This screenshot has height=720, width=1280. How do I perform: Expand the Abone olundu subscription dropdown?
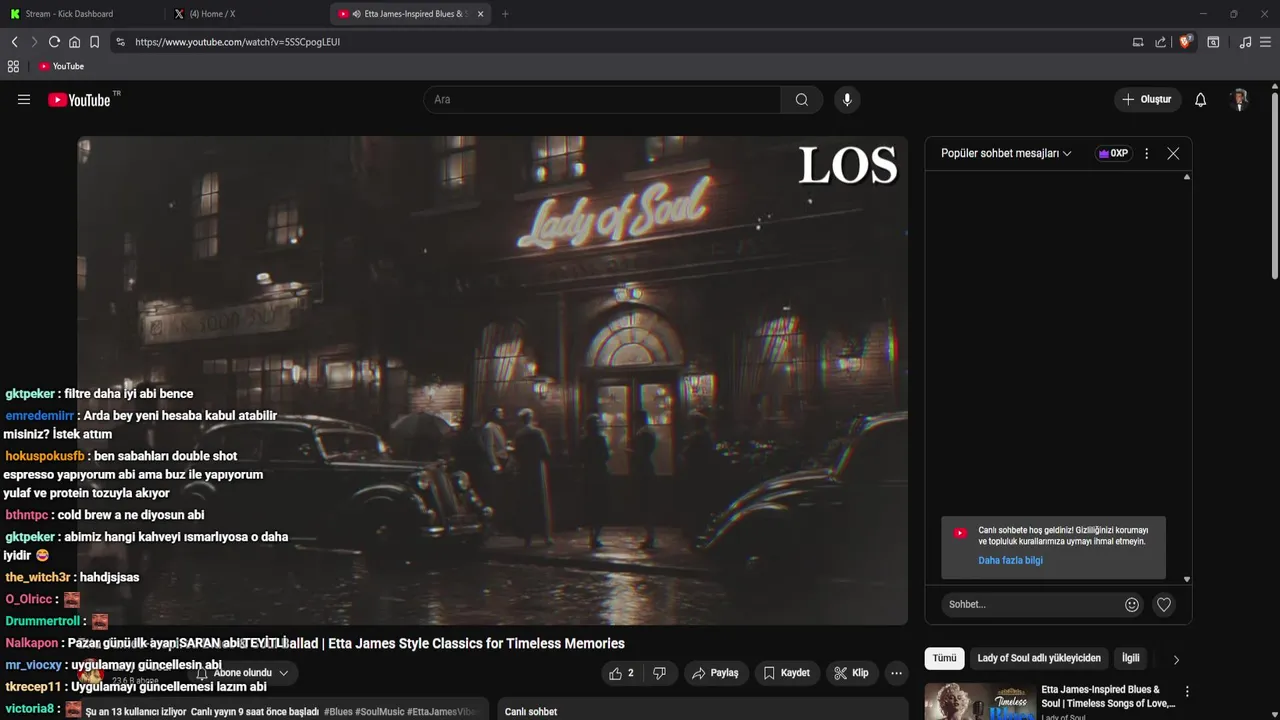click(x=244, y=673)
